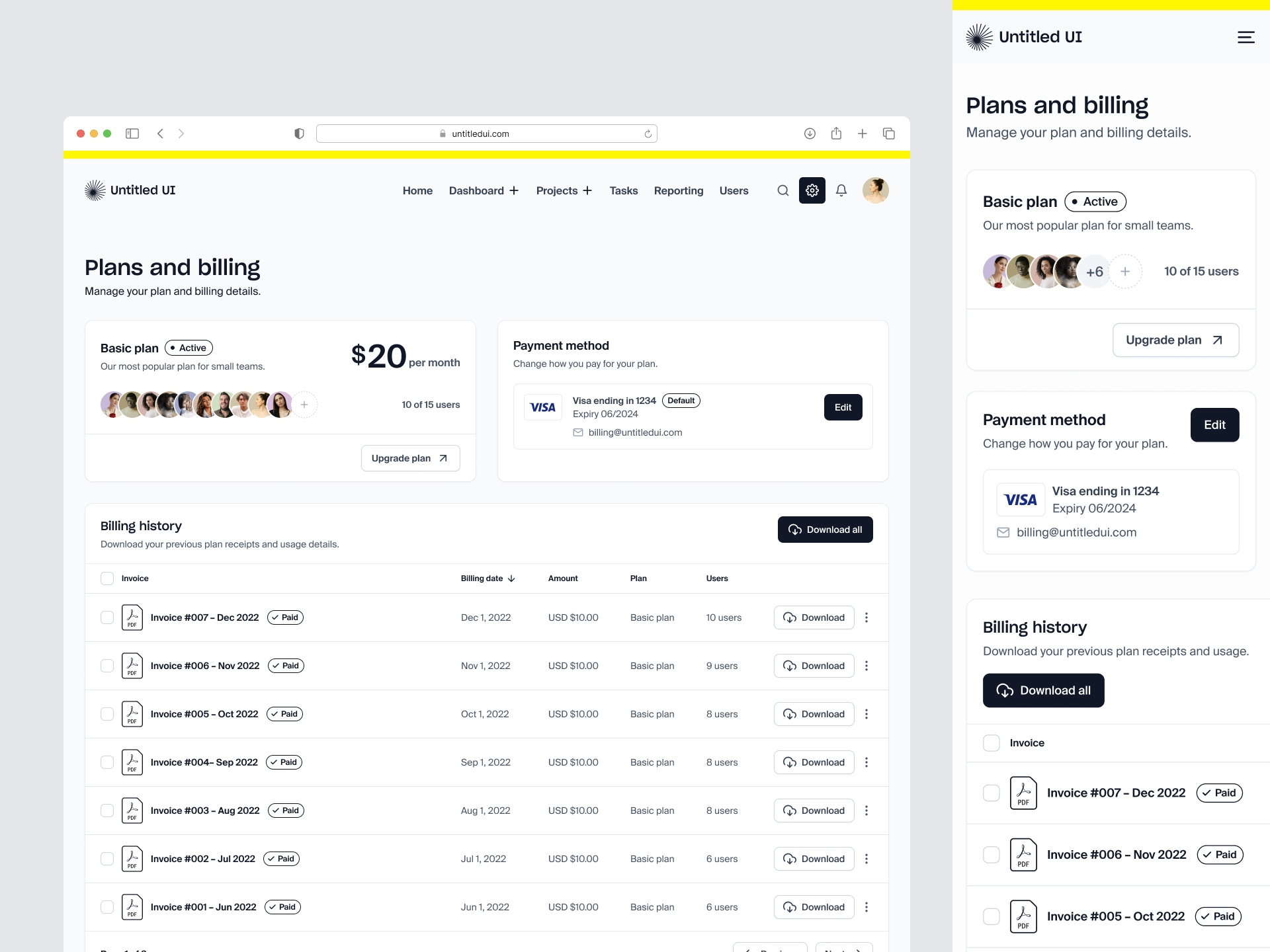
Task: Click the add user plus icon next to avatars
Action: (304, 405)
